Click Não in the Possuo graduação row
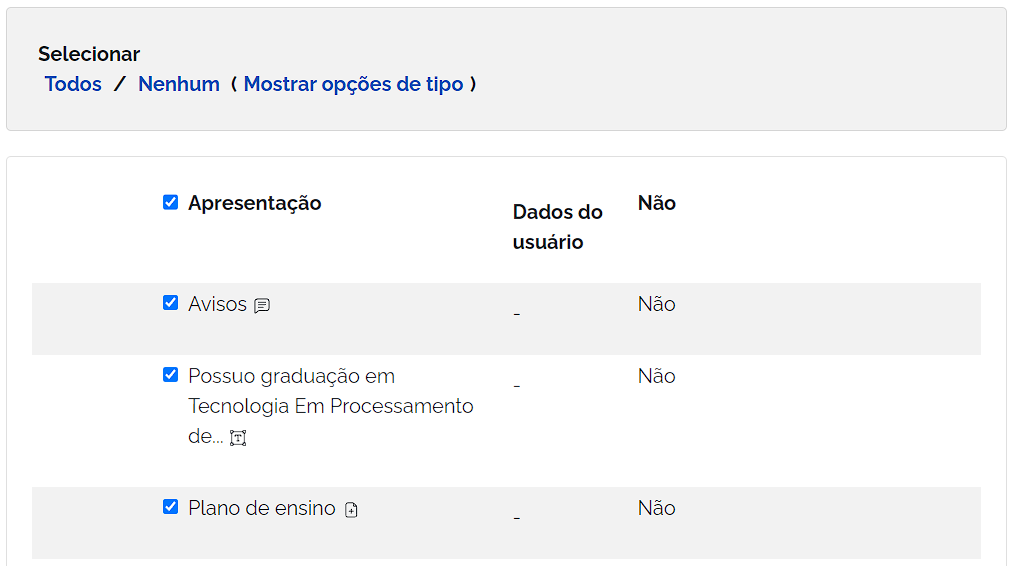This screenshot has height=566, width=1021. (x=657, y=376)
